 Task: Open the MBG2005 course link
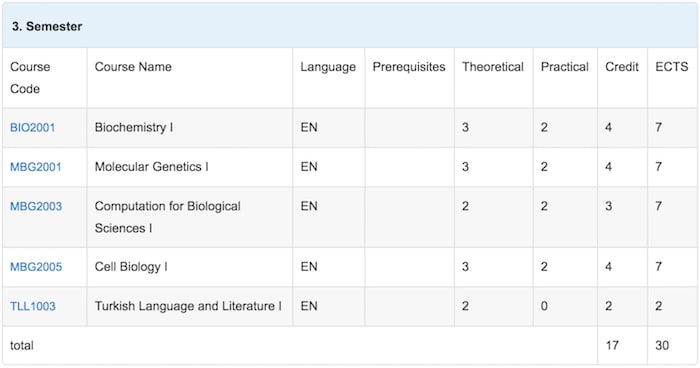click(36, 267)
